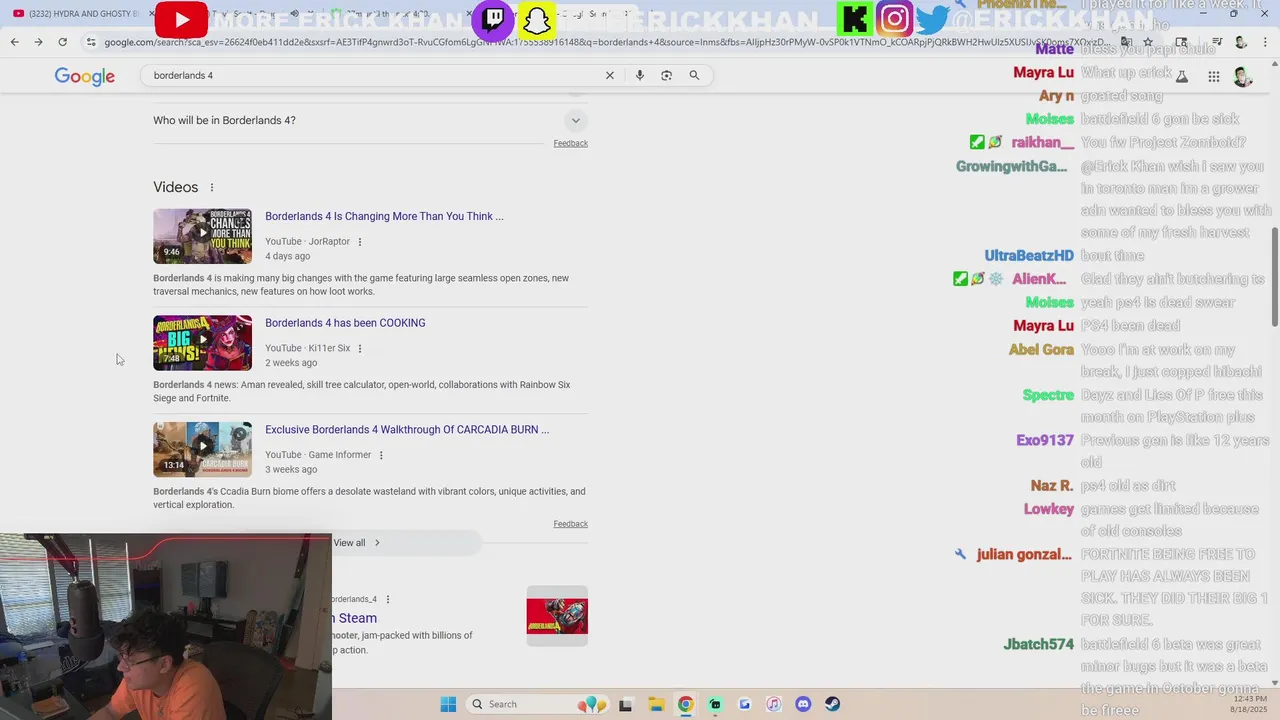Open more options beside the Videos heading
This screenshot has height=720, width=1280.
(212, 188)
